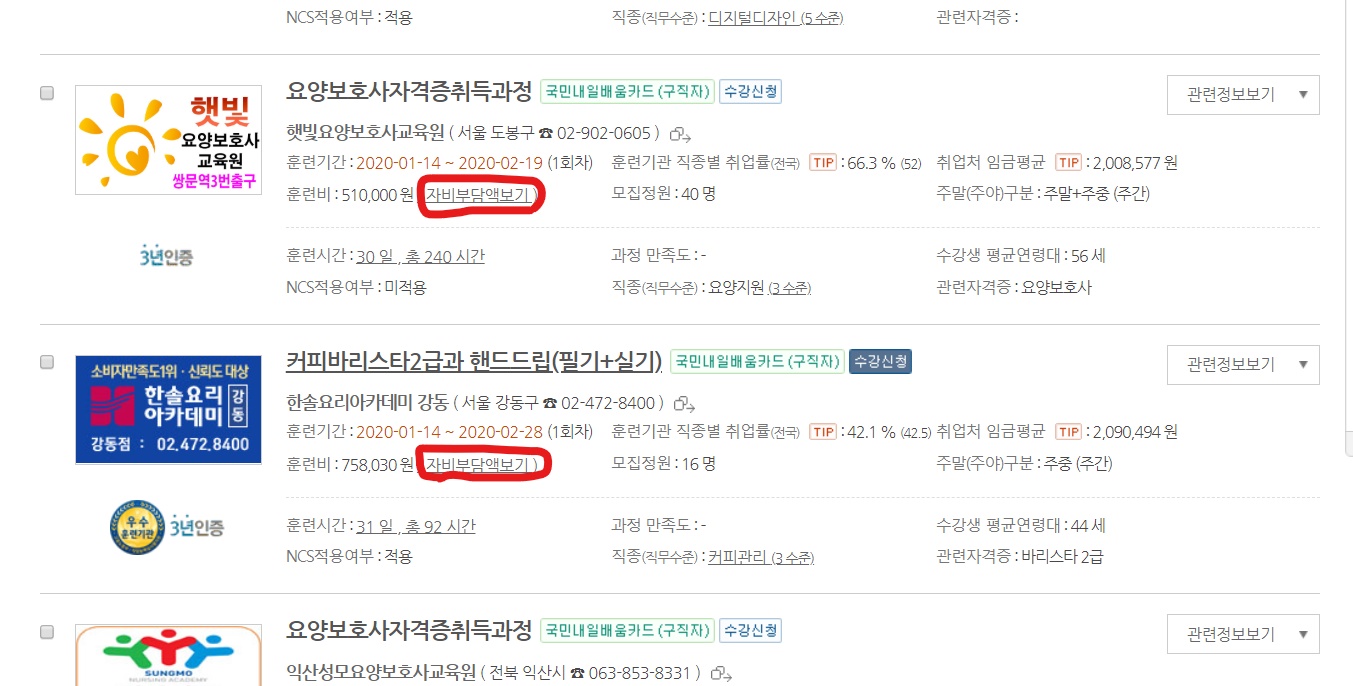Open 커피바리스타2급과 핸드드립(필기+실기) course title

tap(474, 361)
